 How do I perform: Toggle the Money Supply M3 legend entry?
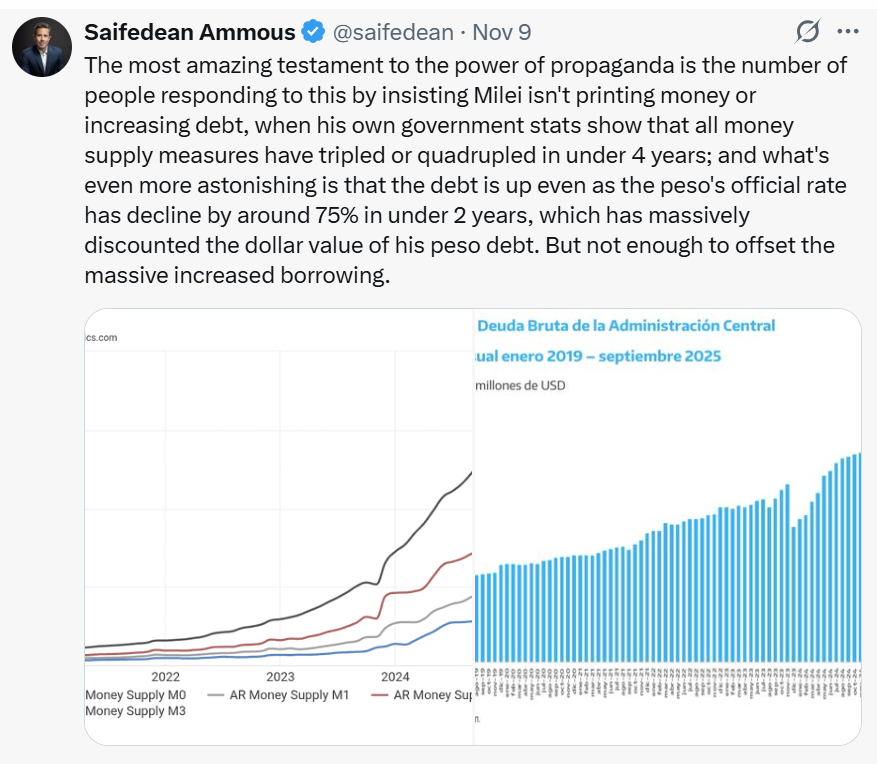click(135, 711)
